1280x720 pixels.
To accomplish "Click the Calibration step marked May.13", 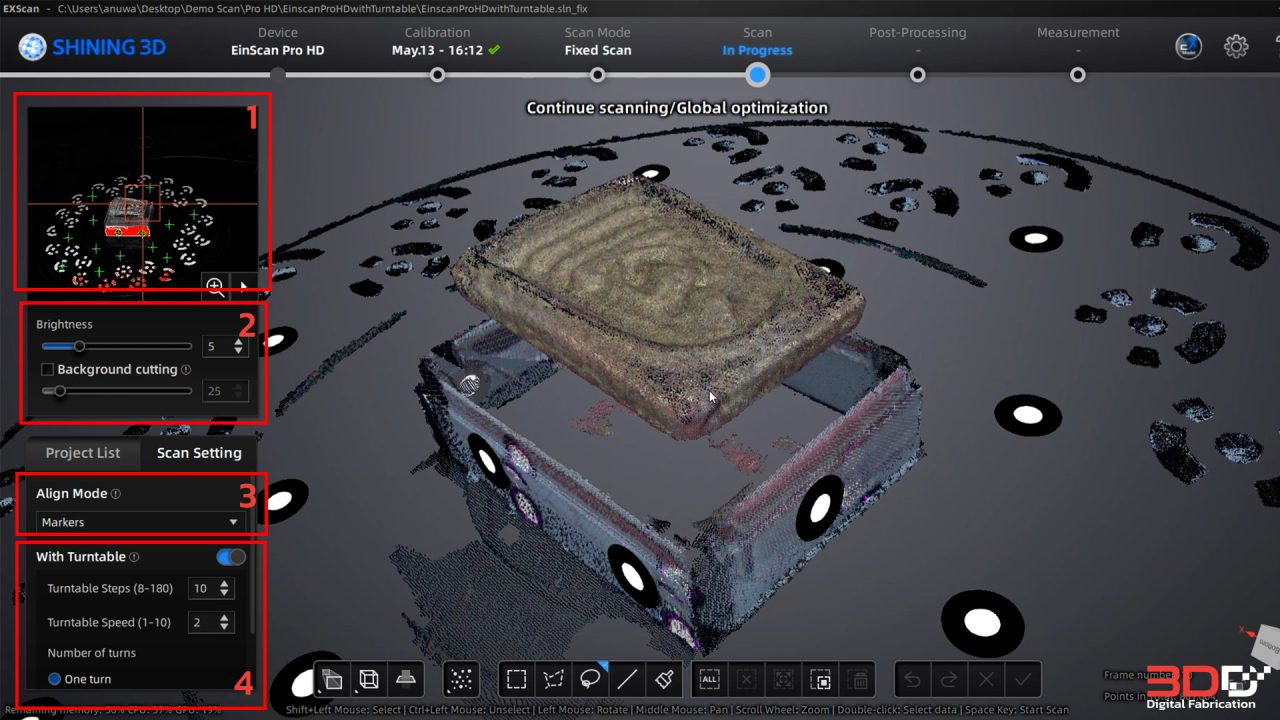I will pyautogui.click(x=437, y=40).
